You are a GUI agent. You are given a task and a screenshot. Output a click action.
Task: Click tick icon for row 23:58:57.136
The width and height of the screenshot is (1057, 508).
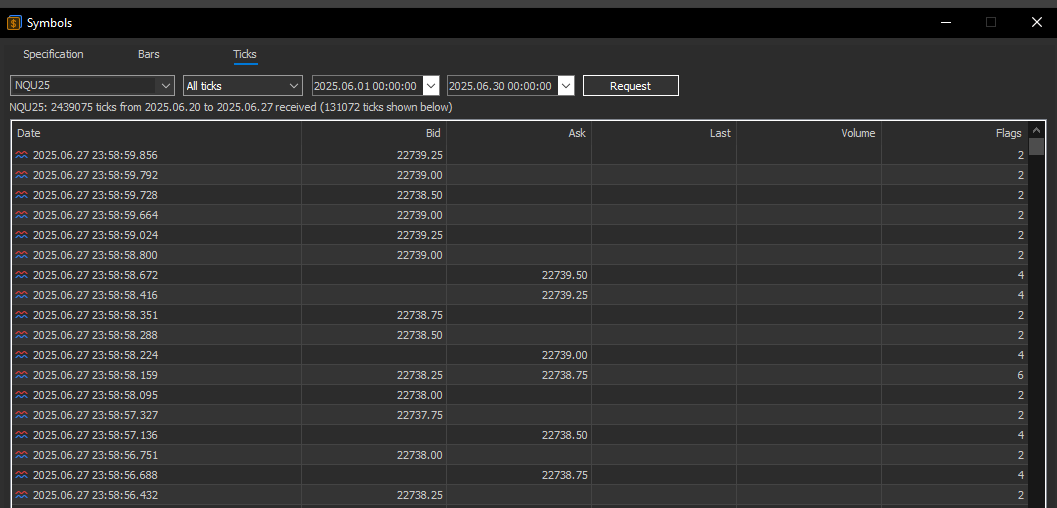click(x=22, y=435)
